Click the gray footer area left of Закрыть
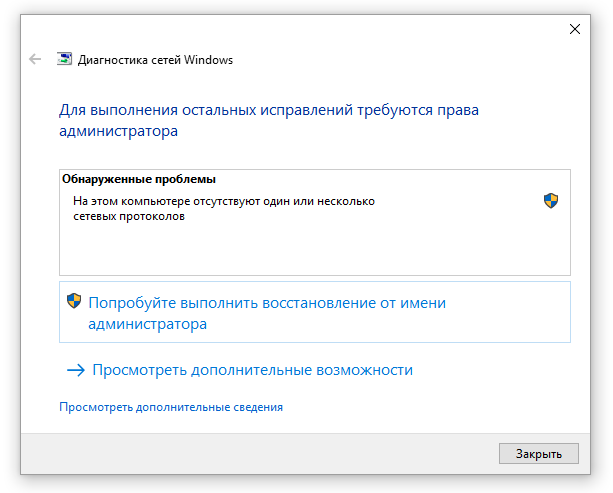This screenshot has height=493, width=613. [250, 453]
